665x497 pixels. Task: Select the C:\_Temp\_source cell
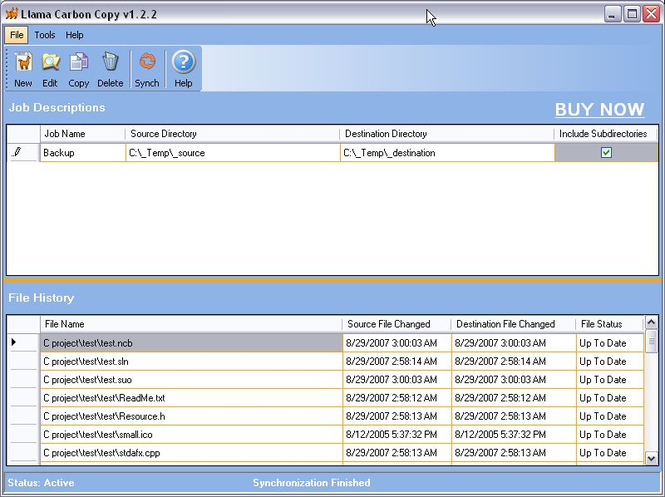point(233,153)
